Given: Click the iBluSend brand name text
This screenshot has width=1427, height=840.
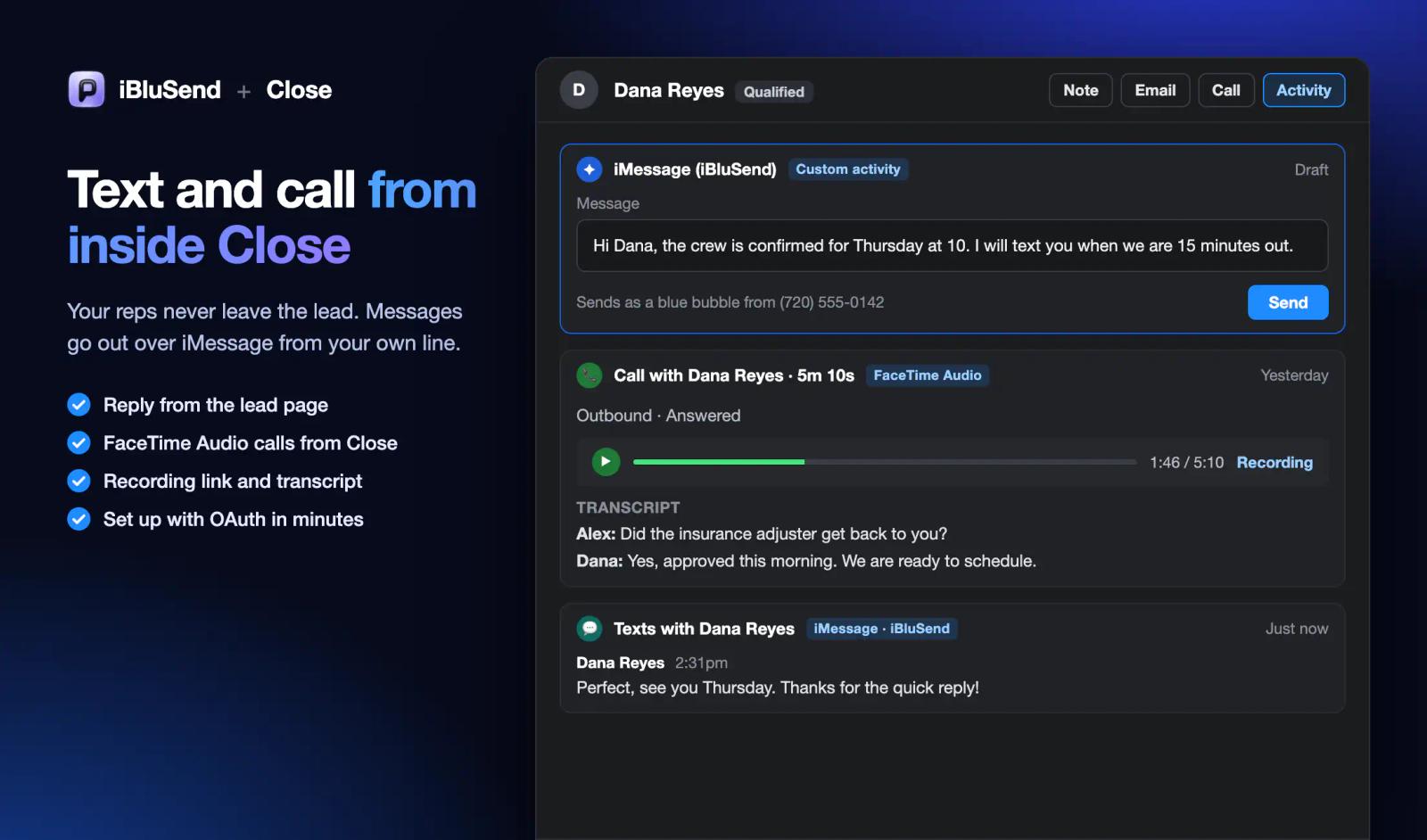Looking at the screenshot, I should click(x=169, y=90).
